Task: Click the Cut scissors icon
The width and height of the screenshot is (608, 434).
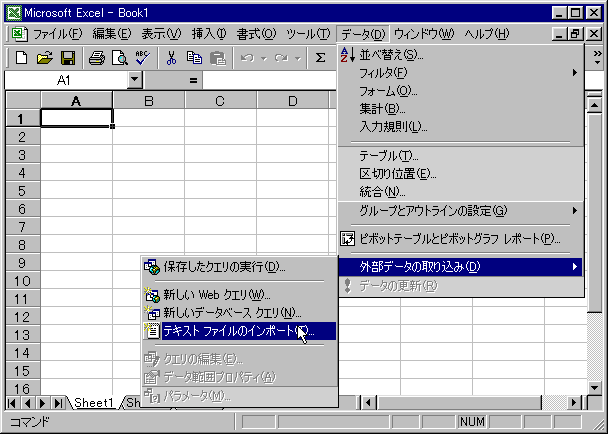Action: click(171, 58)
